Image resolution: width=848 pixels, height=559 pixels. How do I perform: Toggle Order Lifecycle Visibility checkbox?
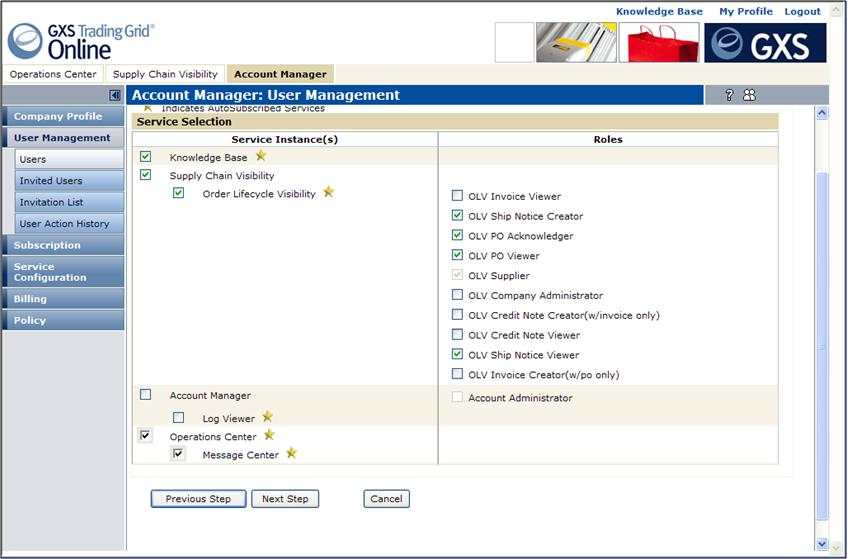pos(178,193)
